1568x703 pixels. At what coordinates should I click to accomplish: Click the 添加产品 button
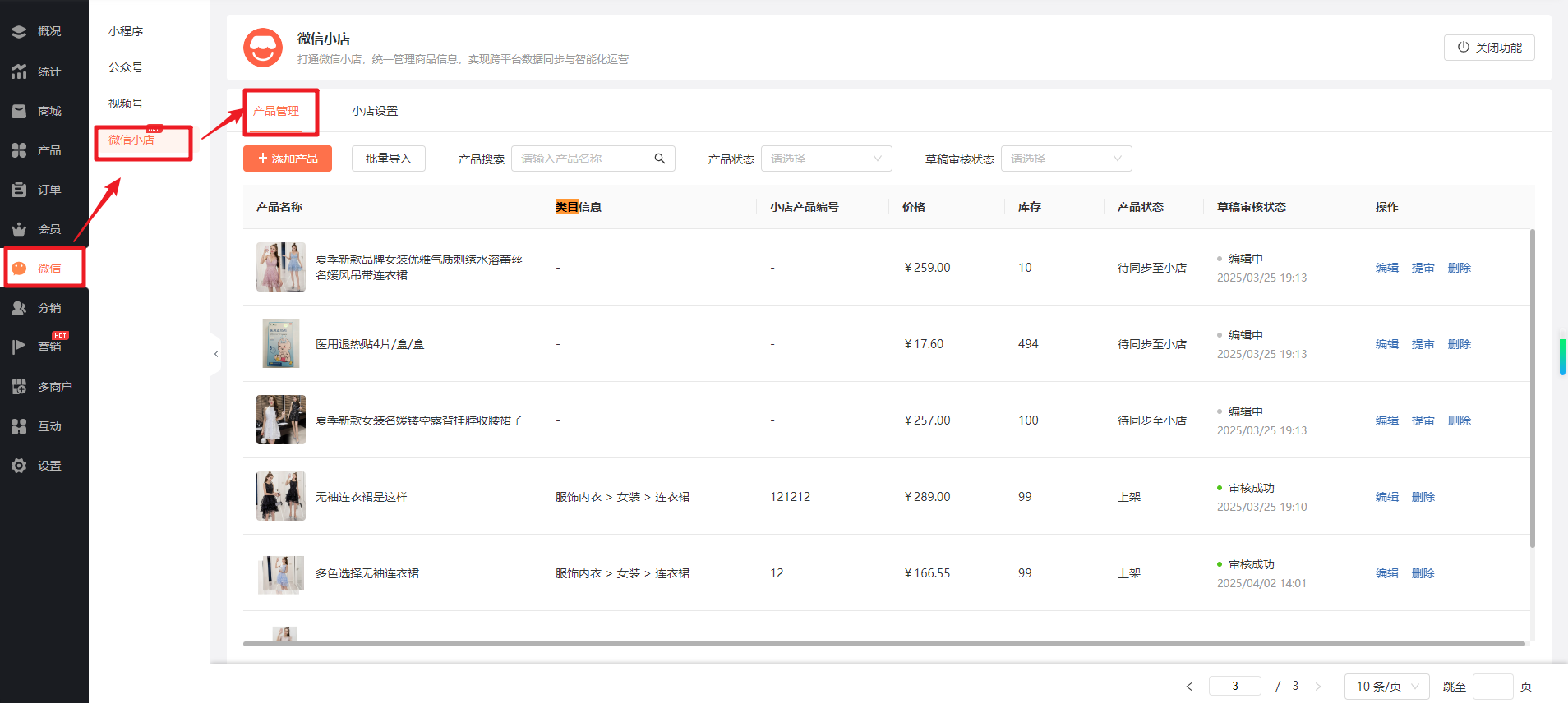288,159
